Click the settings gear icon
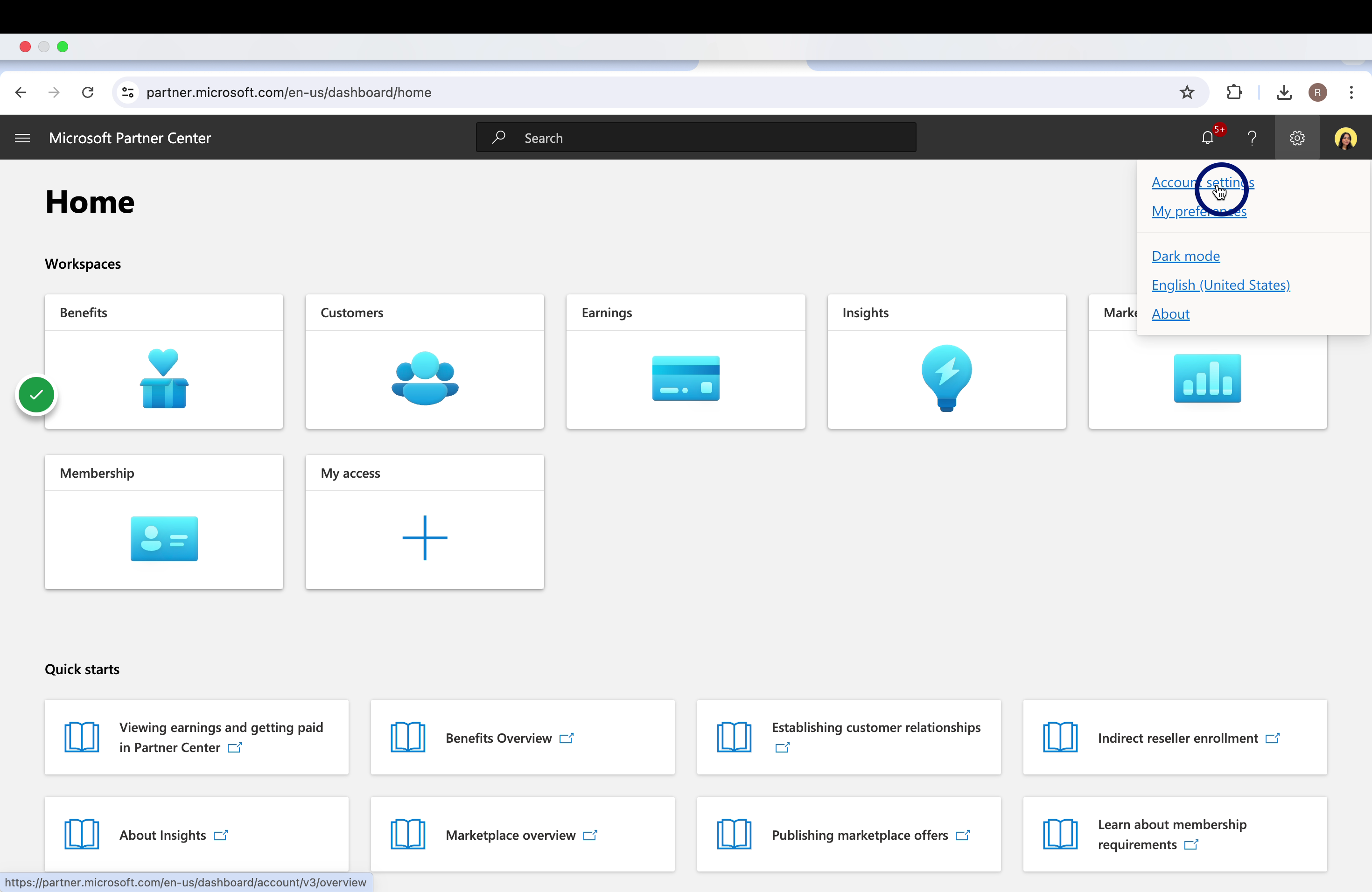This screenshot has width=1372, height=892. (x=1297, y=138)
